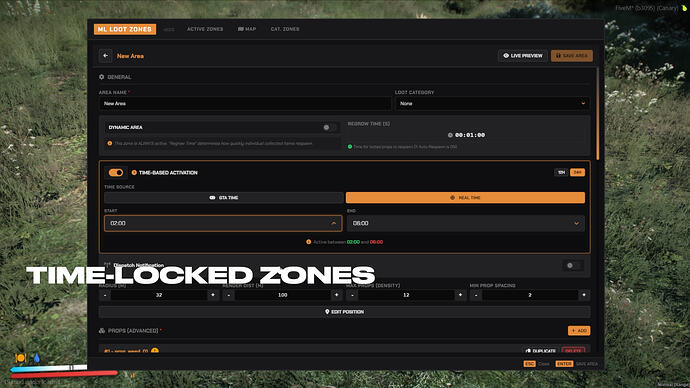Image resolution: width=690 pixels, height=388 pixels.
Task: Select 12H time format
Action: click(x=562, y=172)
